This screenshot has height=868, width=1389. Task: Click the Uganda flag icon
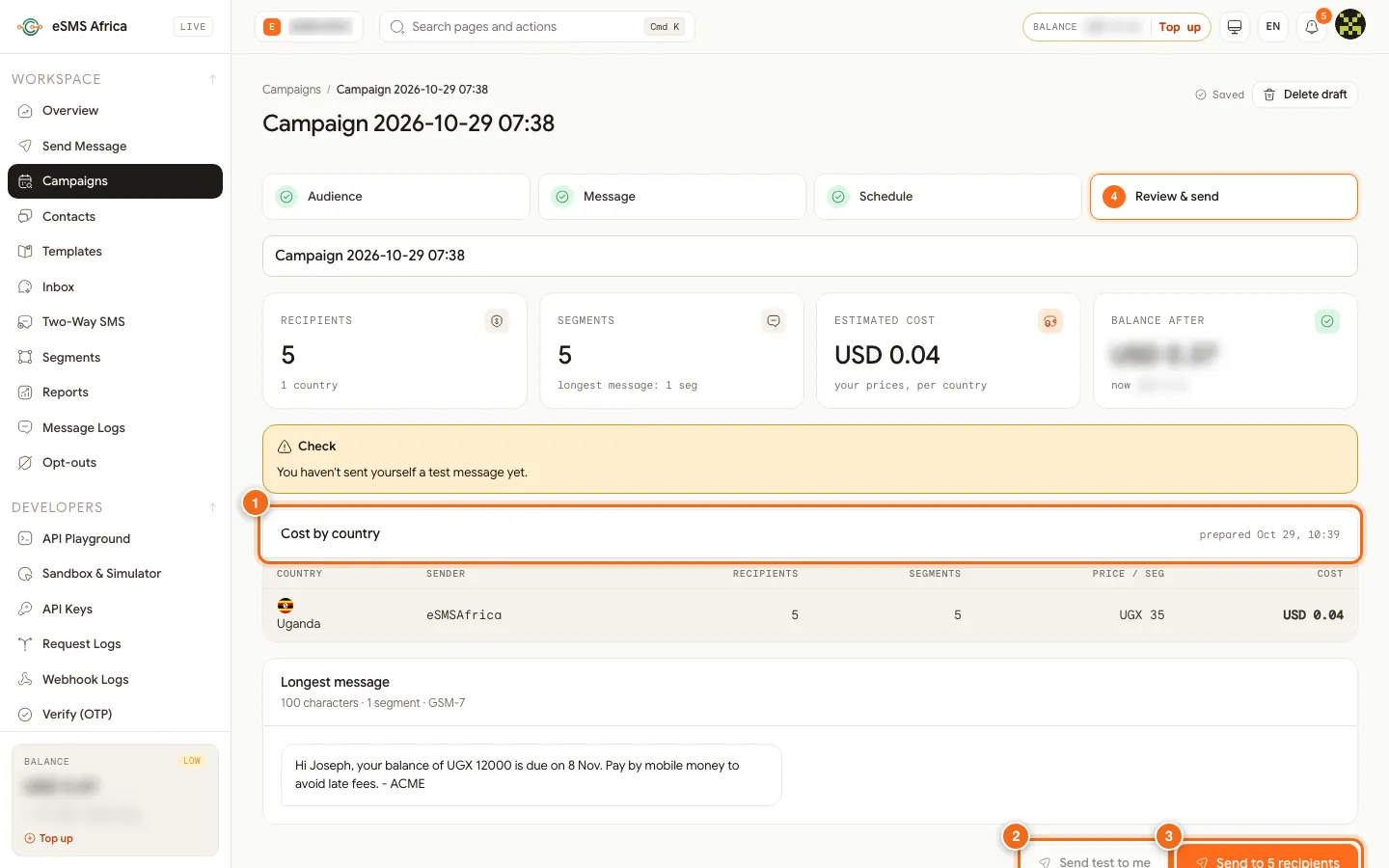coord(286,606)
